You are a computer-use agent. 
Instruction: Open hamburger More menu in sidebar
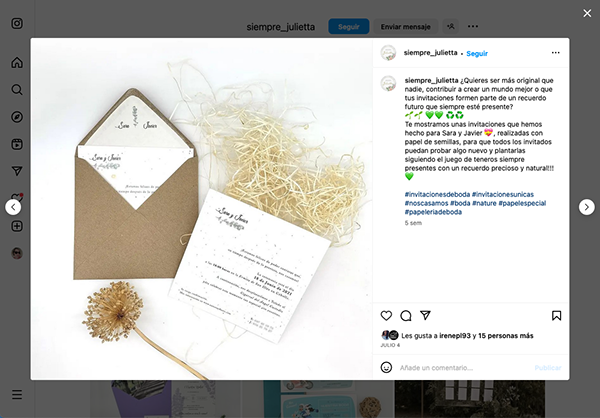17,394
